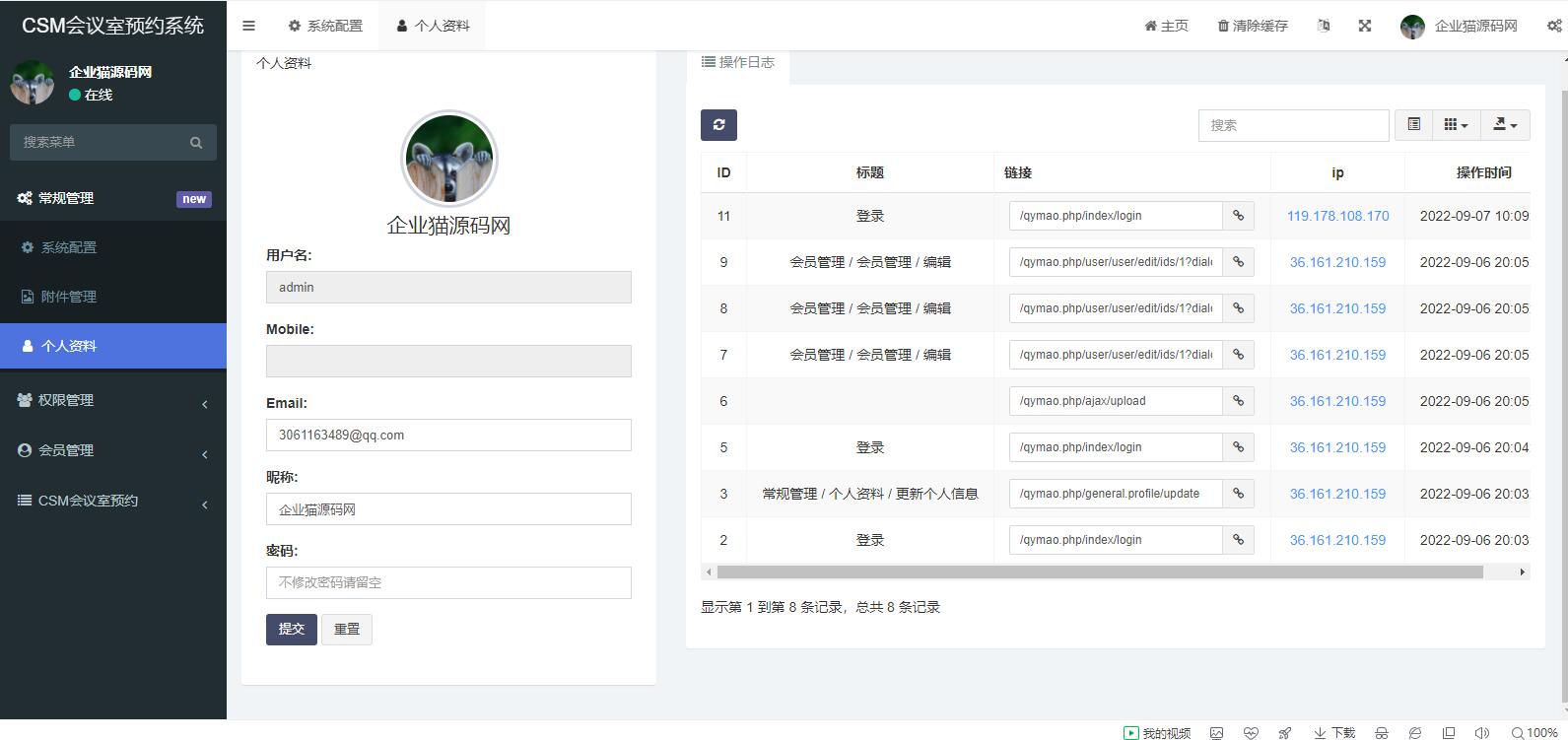1568x740 pixels.
Task: Toggle the table list view icon
Action: click(x=1413, y=124)
